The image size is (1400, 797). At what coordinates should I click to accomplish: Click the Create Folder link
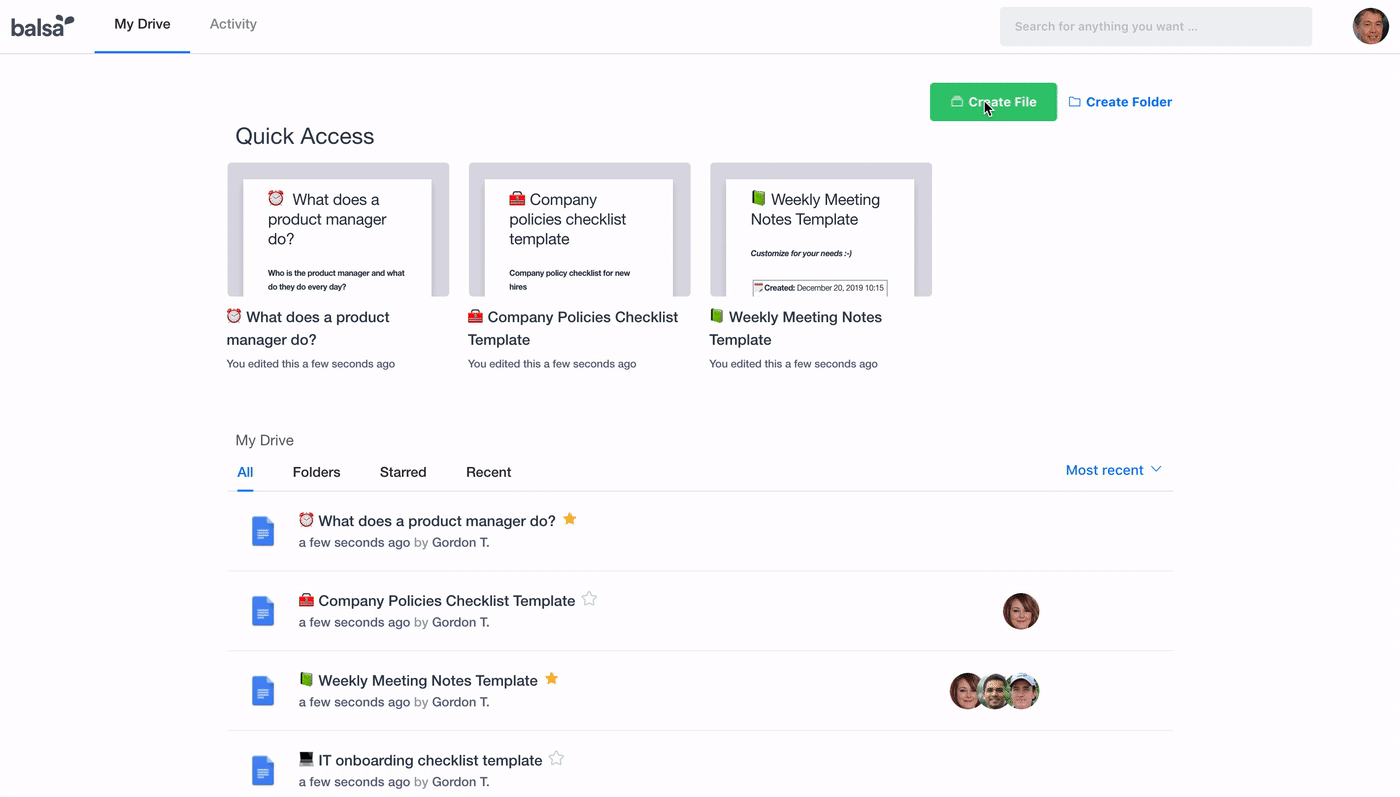point(1120,102)
